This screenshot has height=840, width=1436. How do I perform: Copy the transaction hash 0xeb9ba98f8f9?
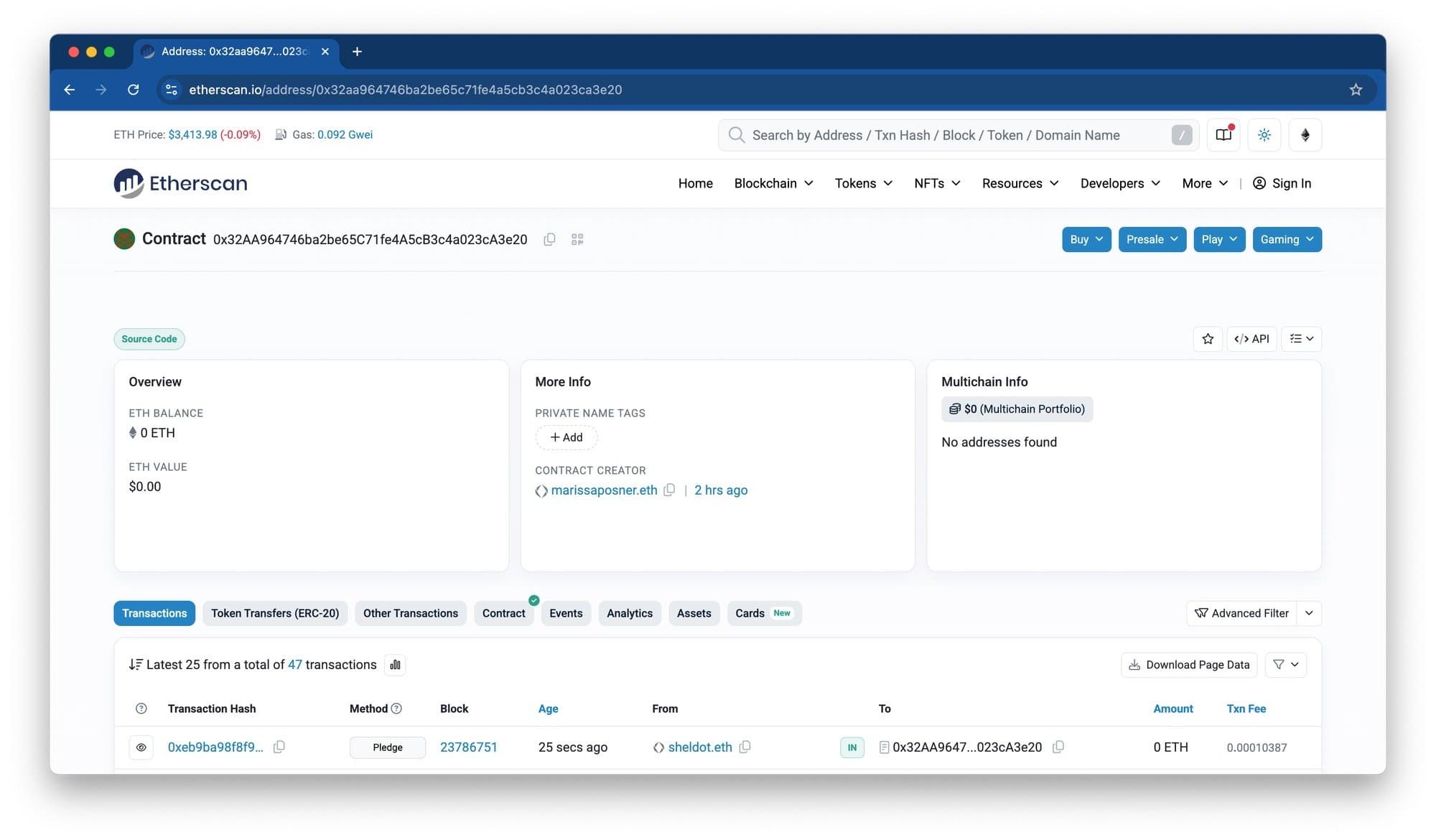tap(279, 747)
